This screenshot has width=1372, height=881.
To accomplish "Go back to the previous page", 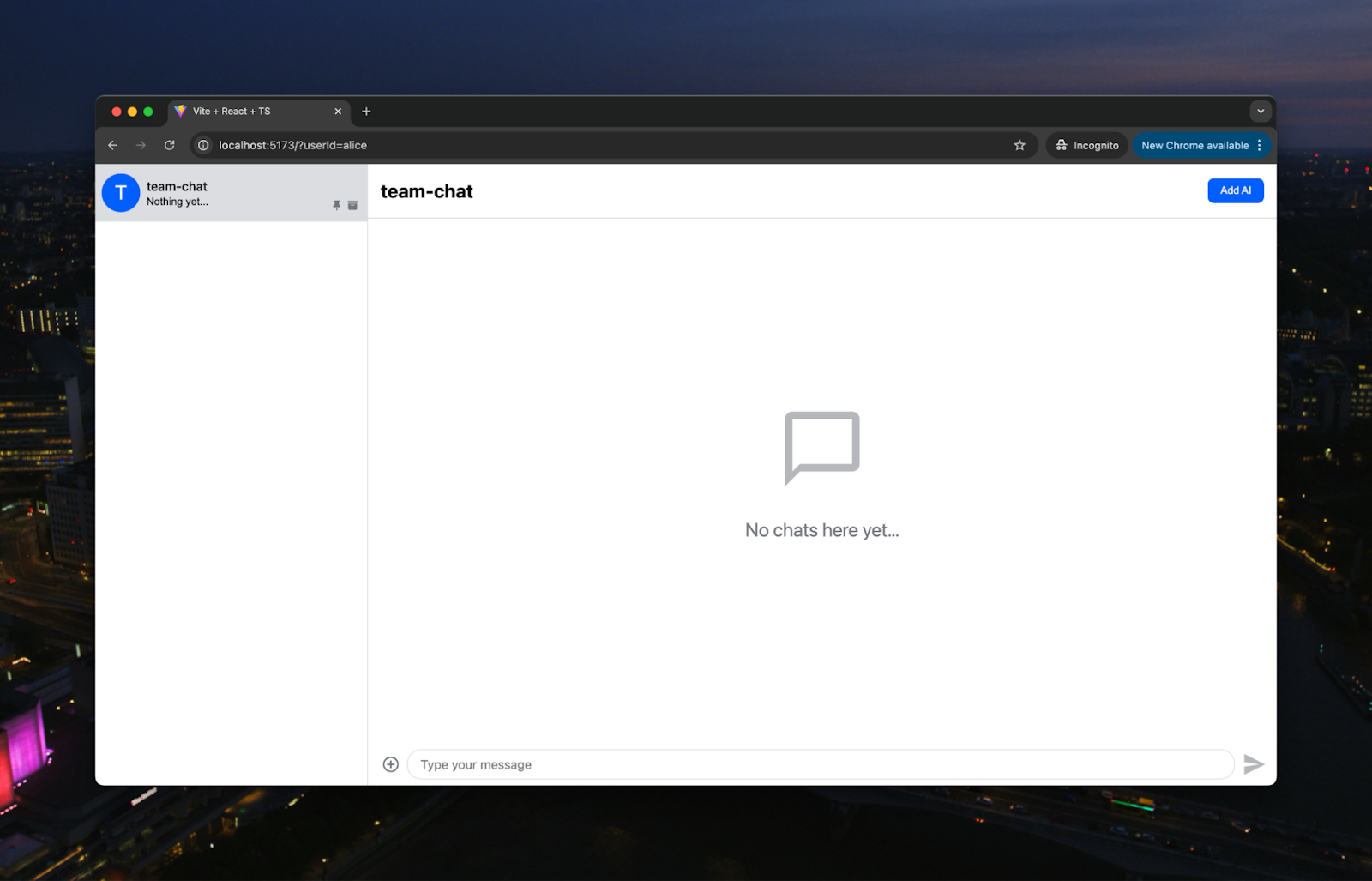I will tap(113, 145).
